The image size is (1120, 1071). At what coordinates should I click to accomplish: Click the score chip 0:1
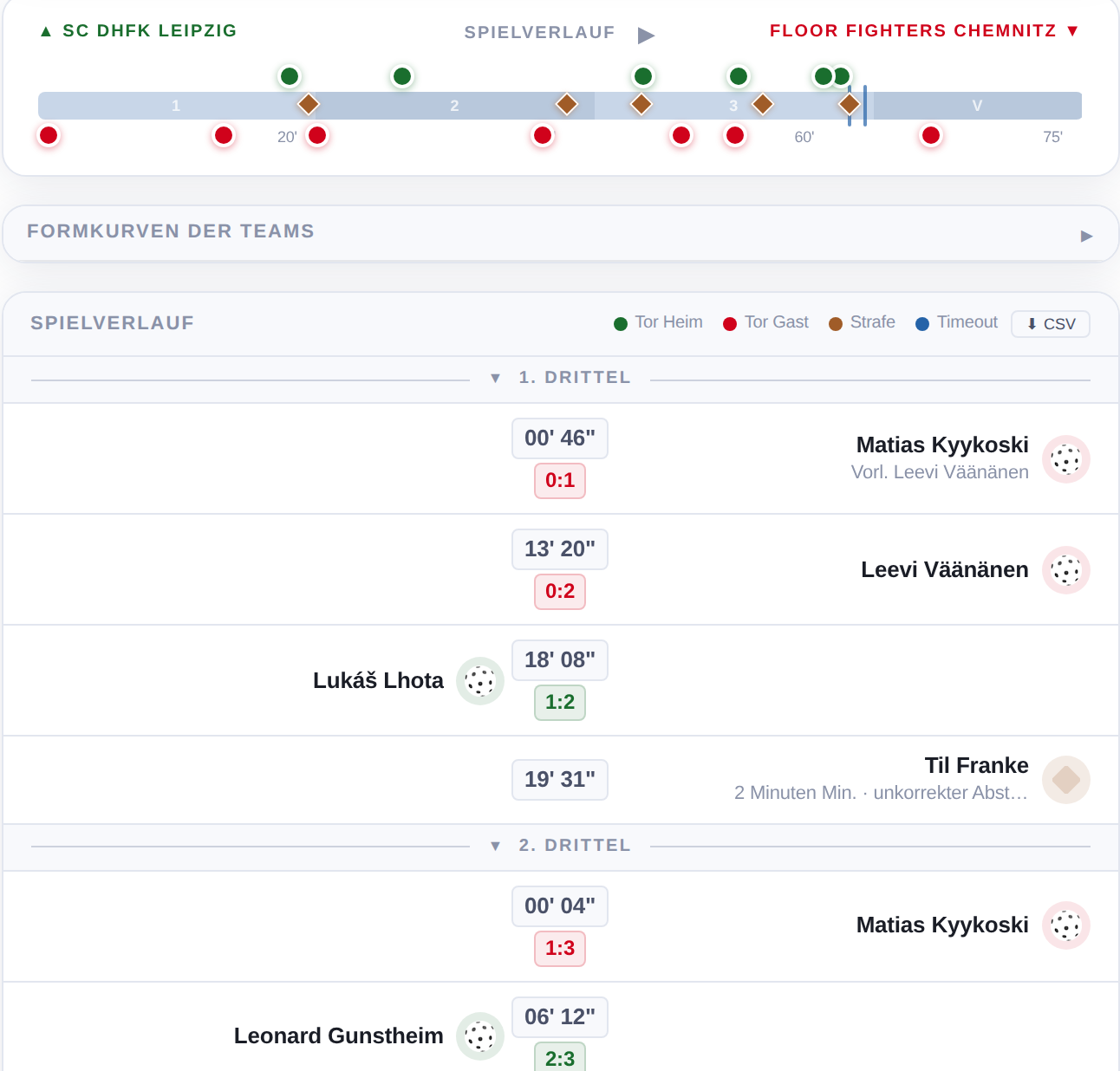coord(560,481)
